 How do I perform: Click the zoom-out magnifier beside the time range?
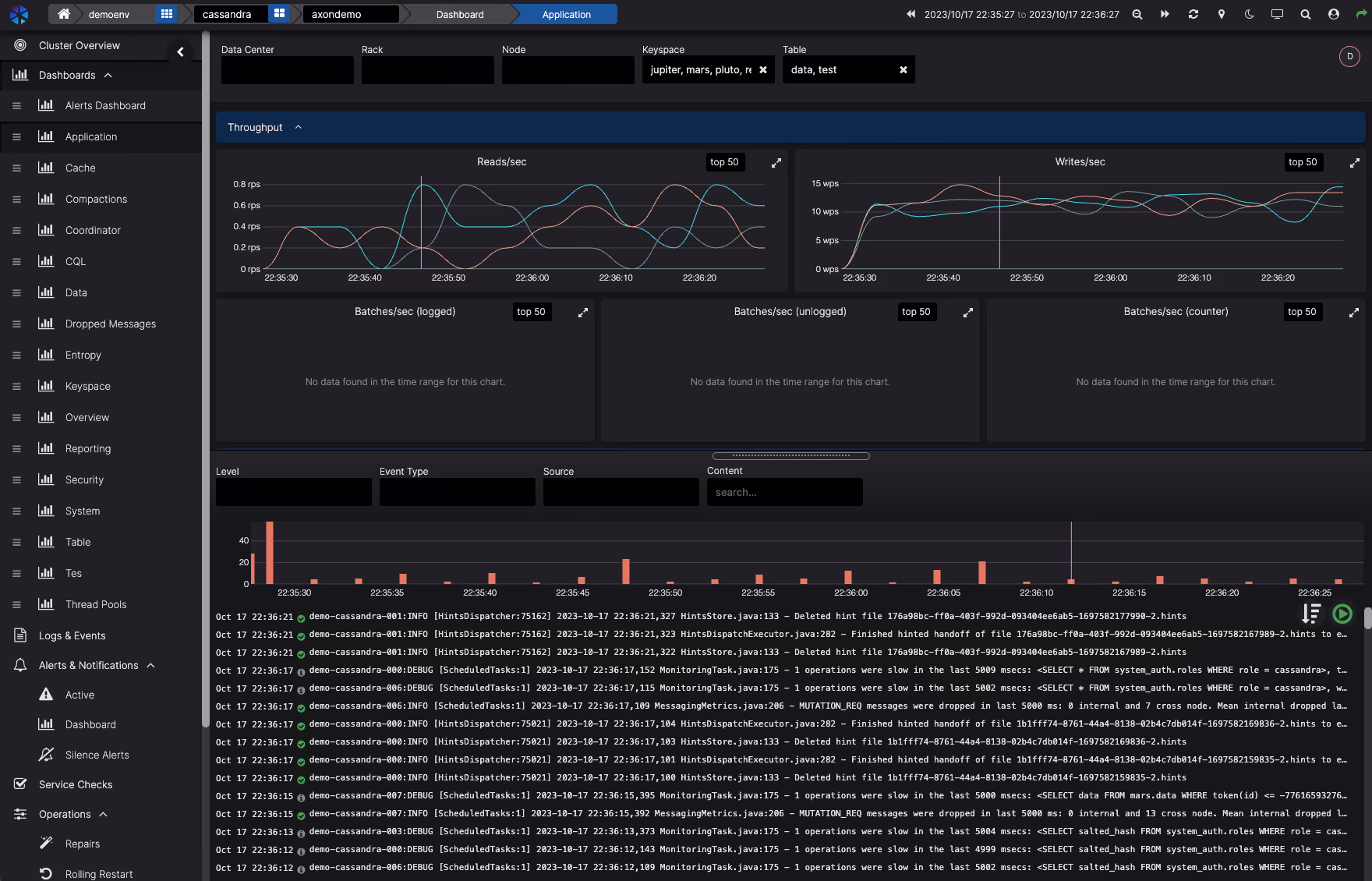pos(1137,14)
